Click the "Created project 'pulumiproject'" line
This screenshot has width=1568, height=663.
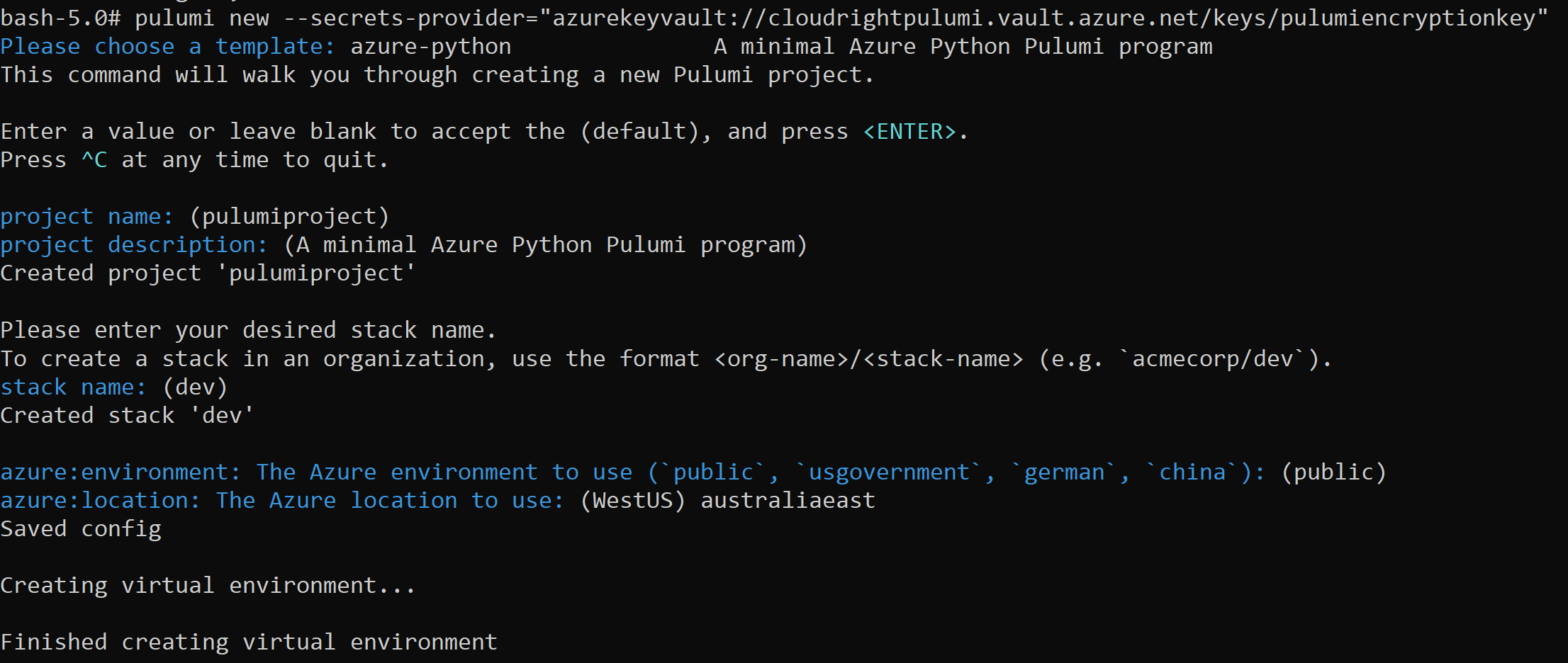tap(208, 273)
